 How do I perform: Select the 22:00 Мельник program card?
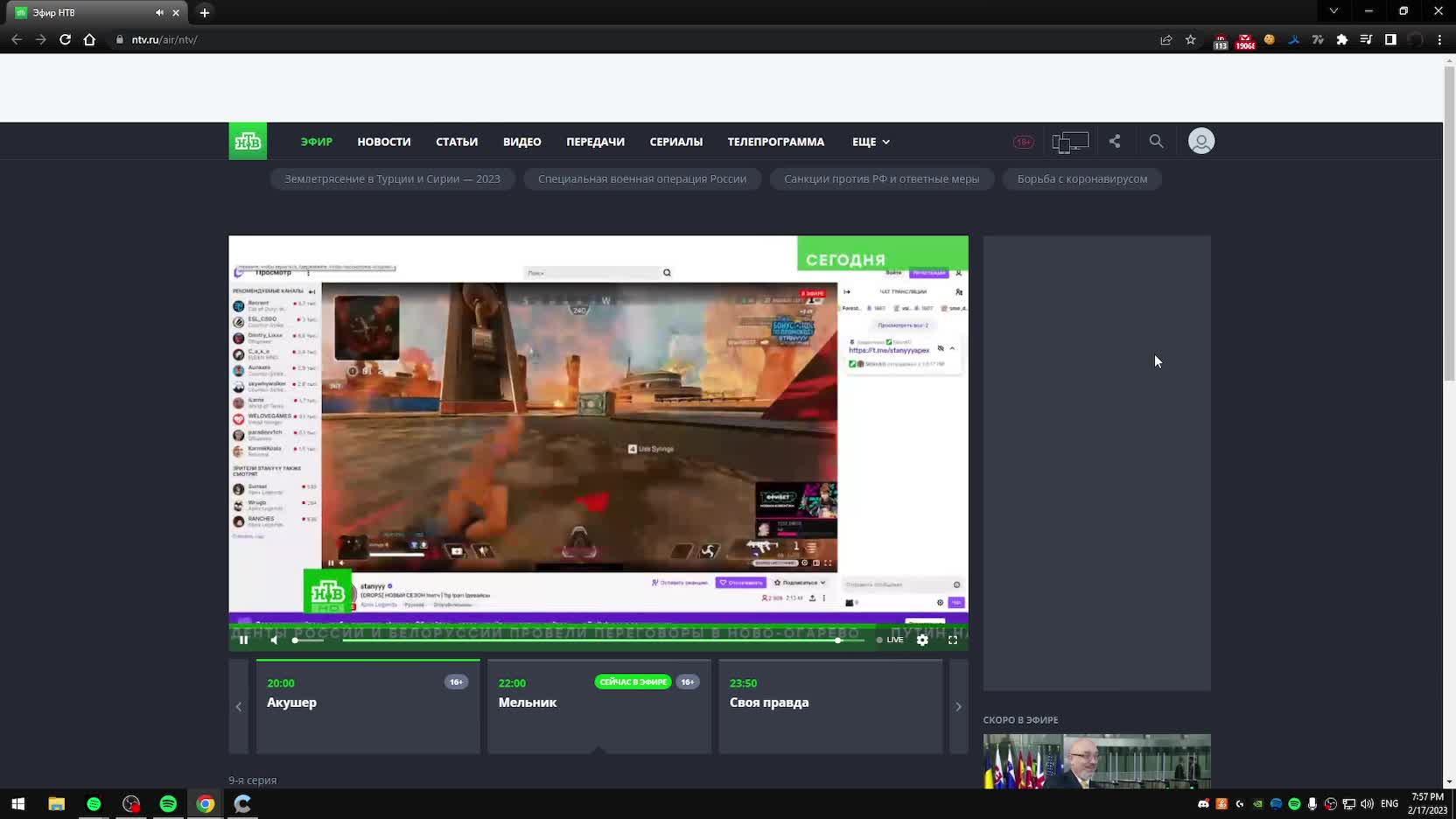(599, 706)
